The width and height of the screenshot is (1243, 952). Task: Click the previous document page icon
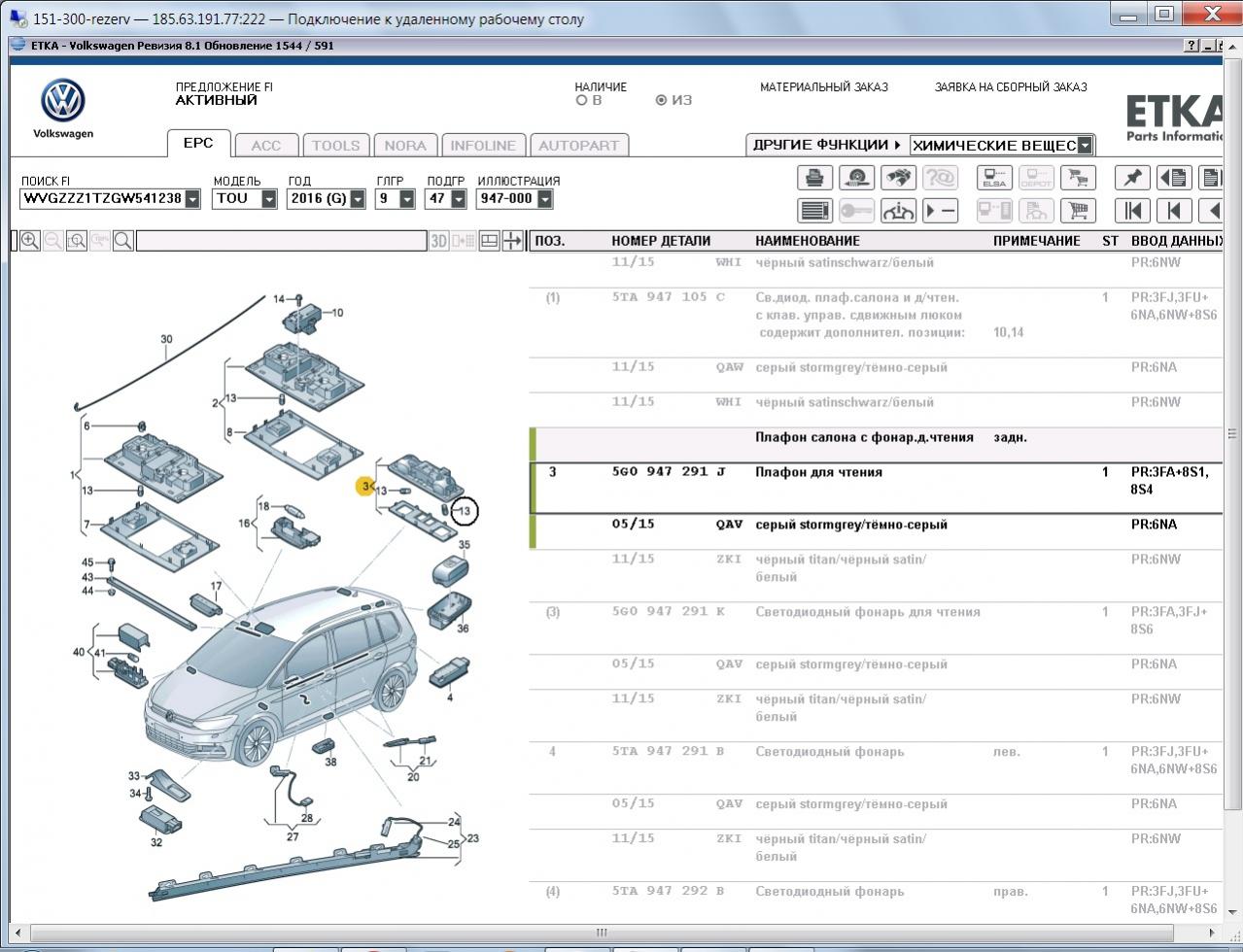tap(1174, 178)
